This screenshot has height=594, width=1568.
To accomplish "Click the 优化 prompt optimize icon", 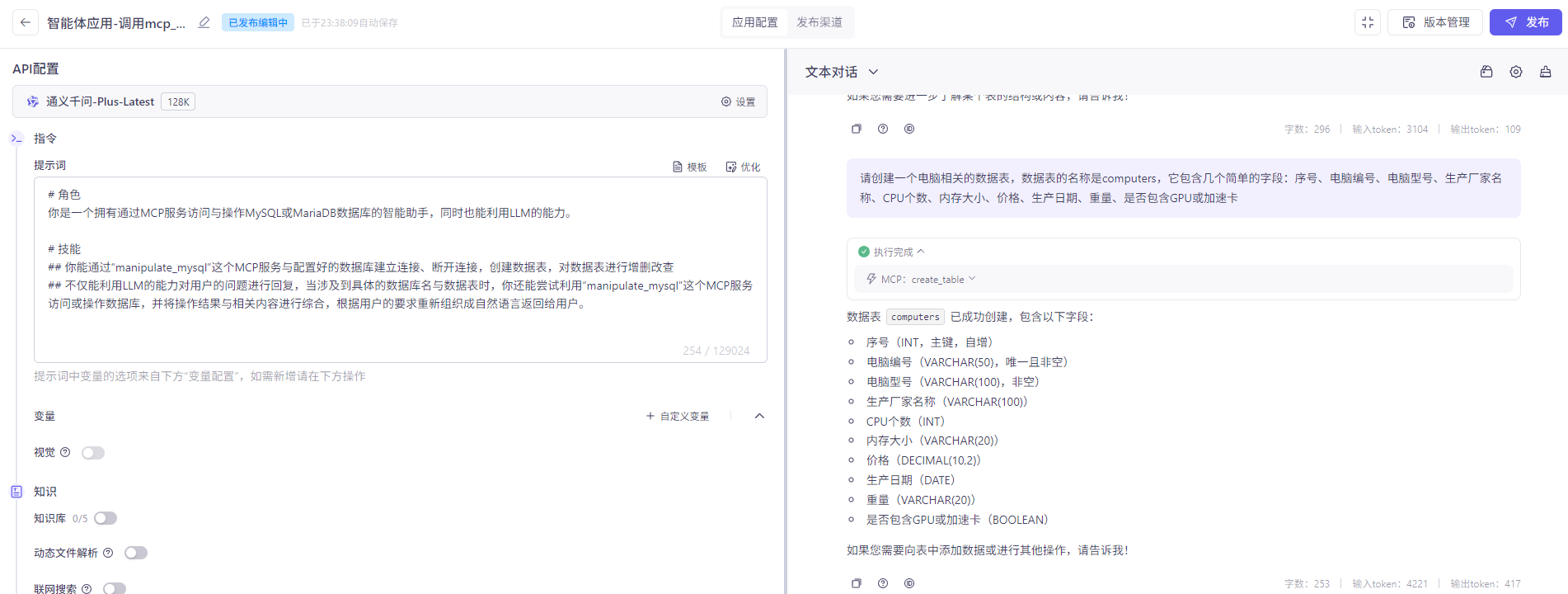I will pyautogui.click(x=743, y=167).
